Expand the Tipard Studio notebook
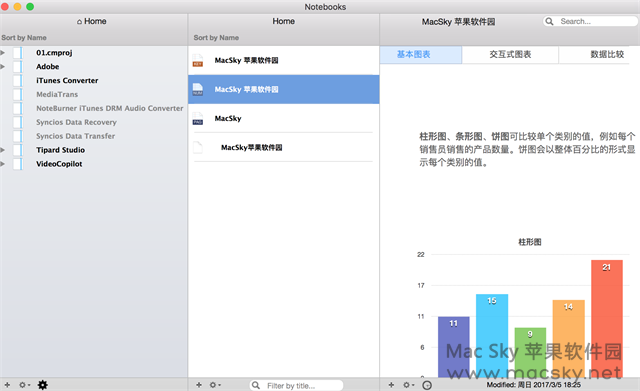The height and width of the screenshot is (391, 640). [3, 150]
